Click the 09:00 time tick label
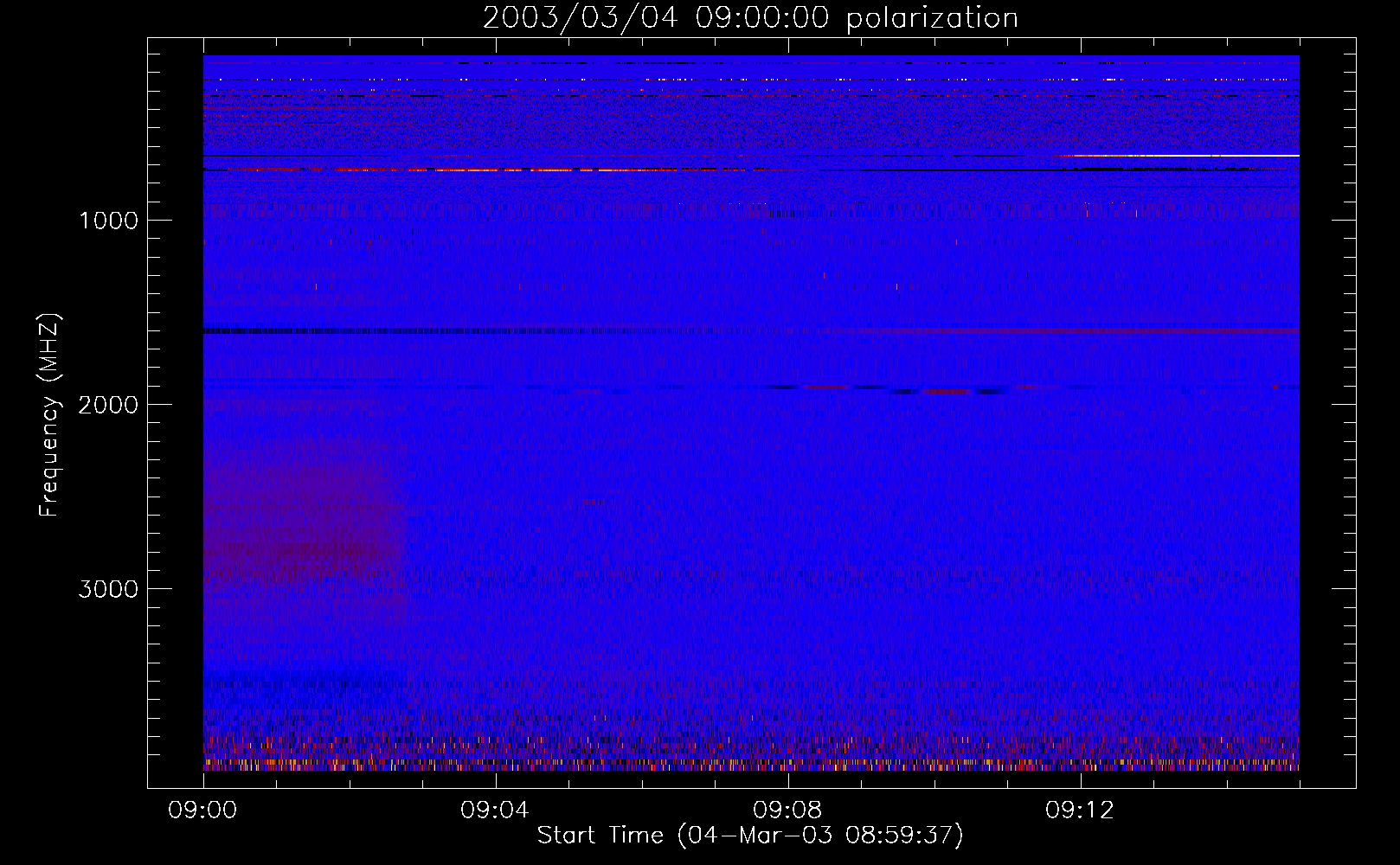 (x=203, y=811)
